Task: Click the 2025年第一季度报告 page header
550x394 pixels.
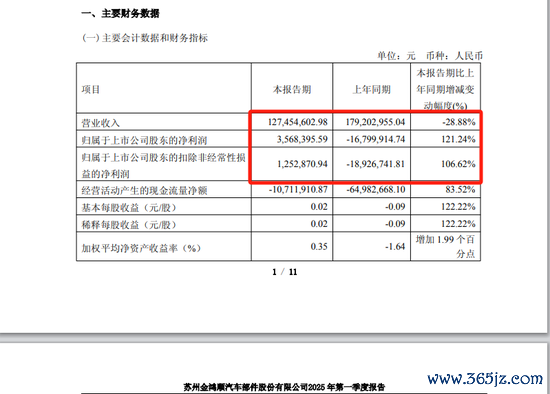Action: 284,387
